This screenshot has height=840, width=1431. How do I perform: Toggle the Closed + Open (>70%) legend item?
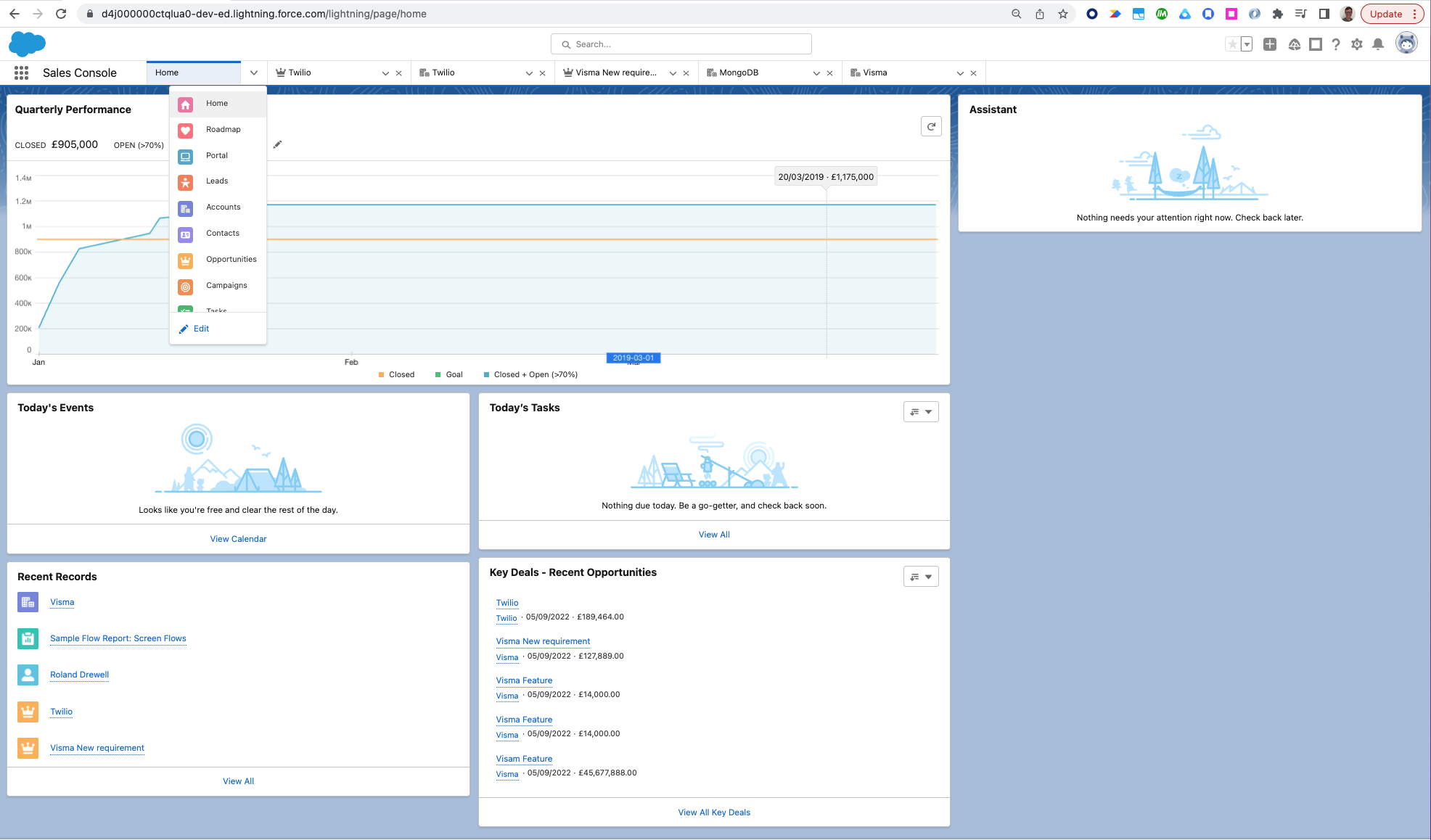[531, 375]
